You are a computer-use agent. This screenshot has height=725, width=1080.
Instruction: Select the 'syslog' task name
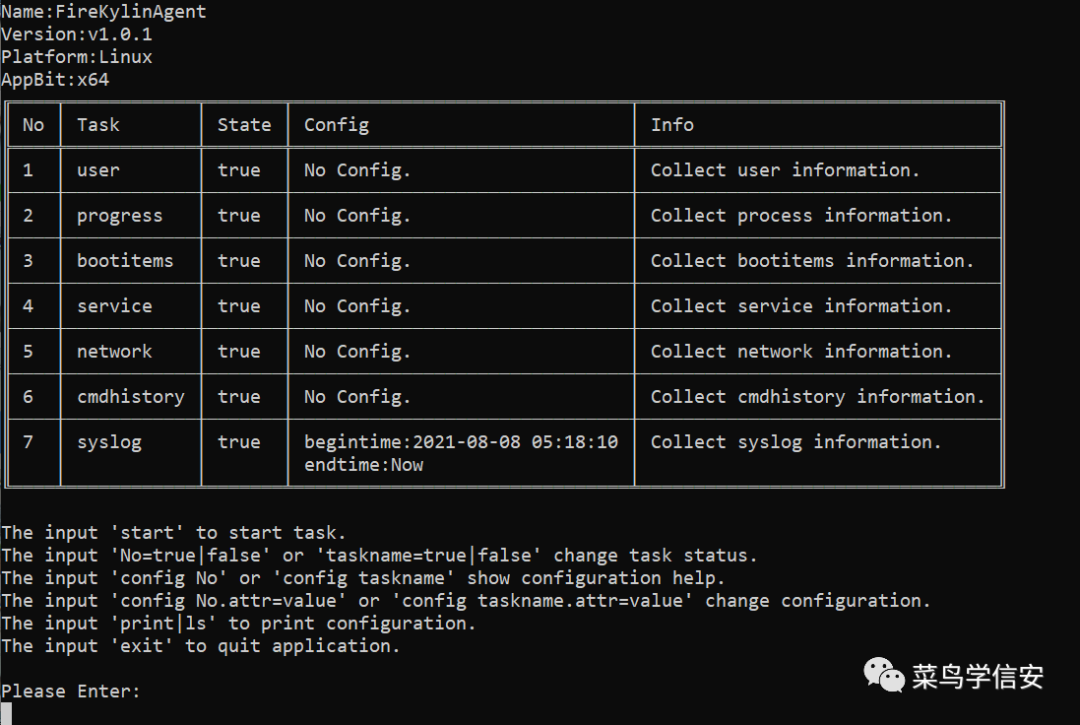click(x=109, y=442)
